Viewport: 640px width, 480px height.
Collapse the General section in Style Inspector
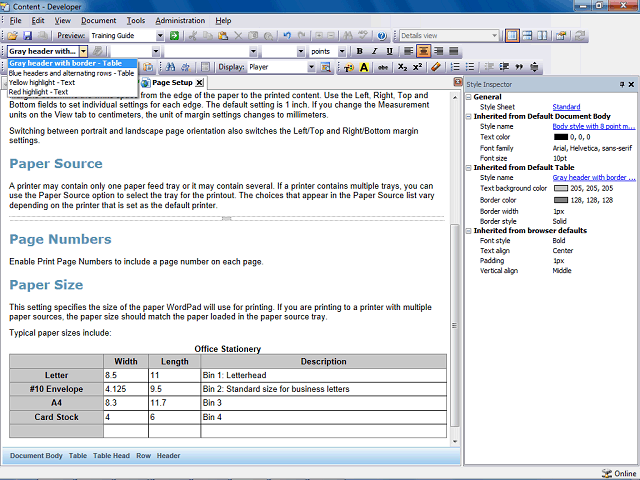coord(469,97)
